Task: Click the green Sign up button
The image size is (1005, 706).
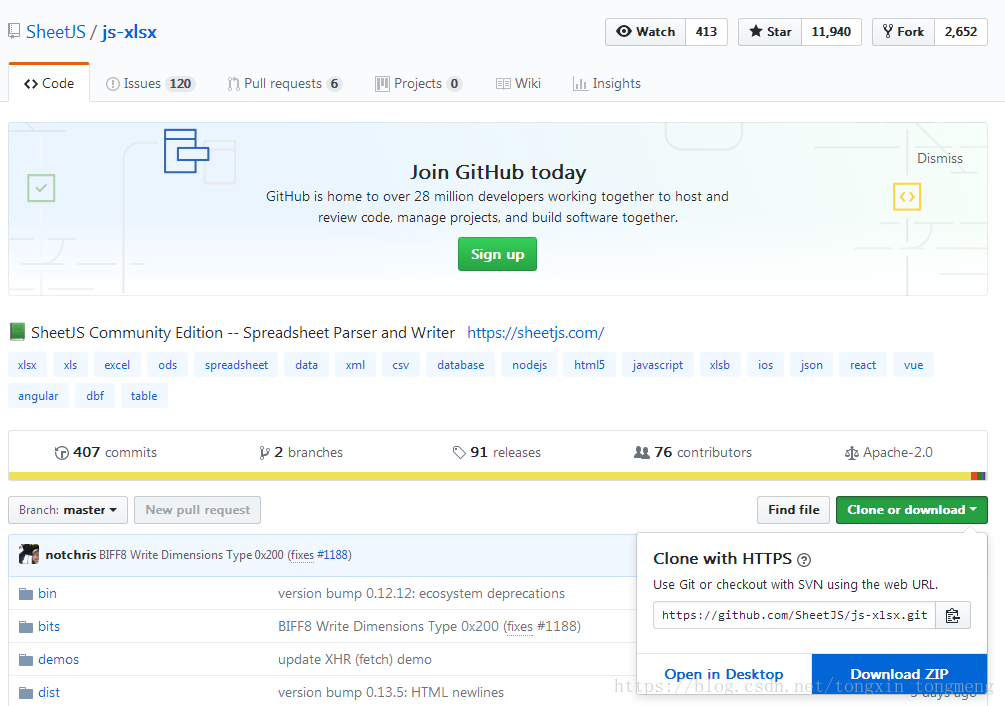Action: (497, 254)
